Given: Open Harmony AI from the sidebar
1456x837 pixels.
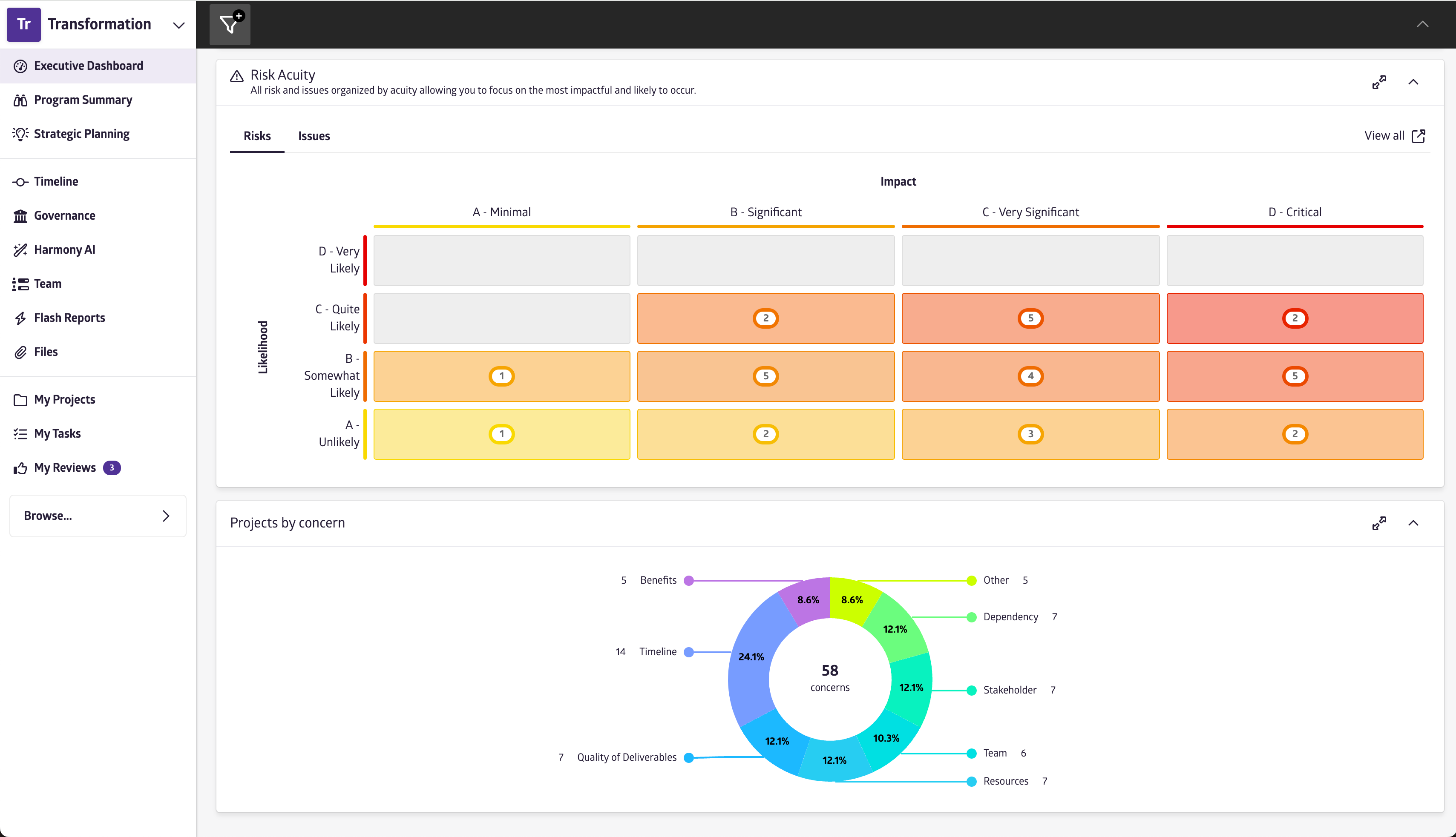Looking at the screenshot, I should click(64, 249).
